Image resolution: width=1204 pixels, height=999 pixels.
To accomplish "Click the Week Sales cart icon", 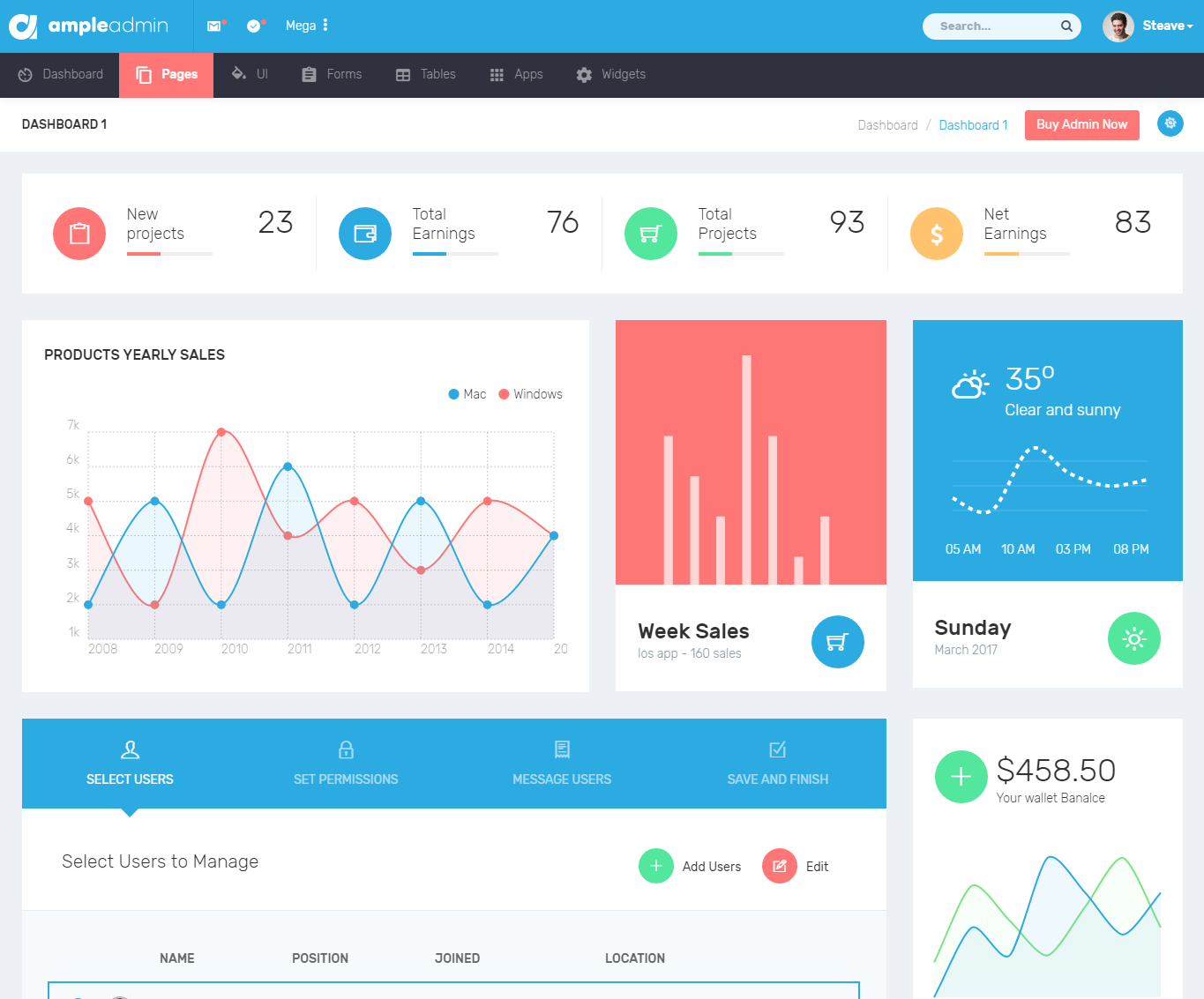I will tap(837, 642).
